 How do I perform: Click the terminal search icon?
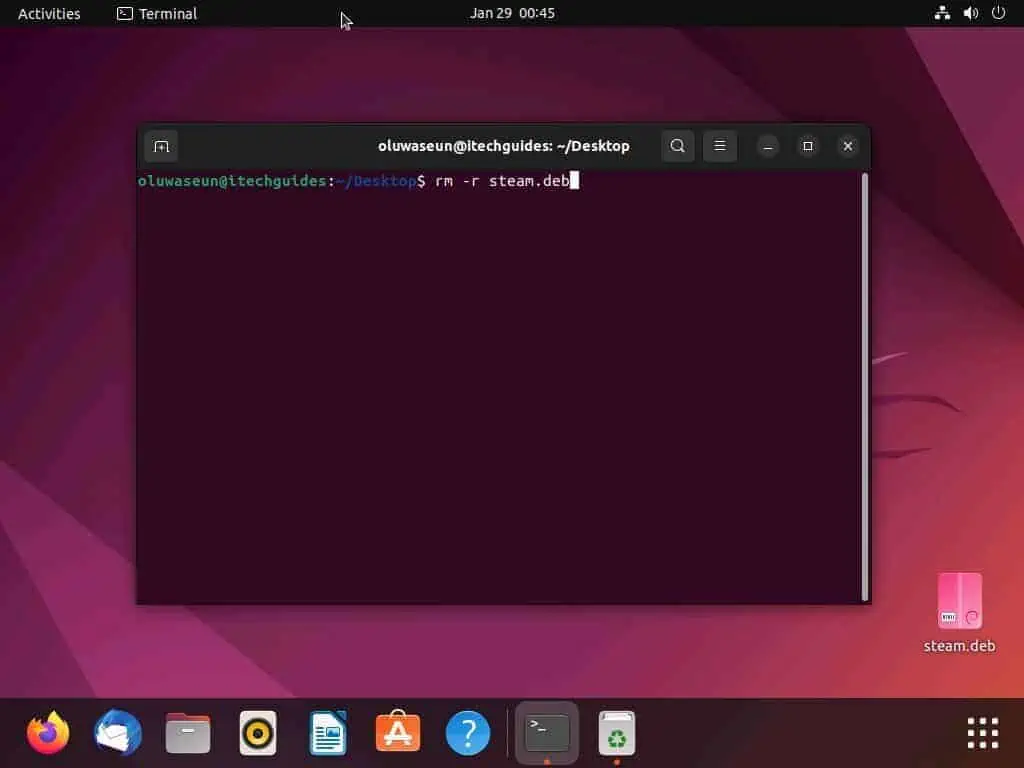pos(678,146)
